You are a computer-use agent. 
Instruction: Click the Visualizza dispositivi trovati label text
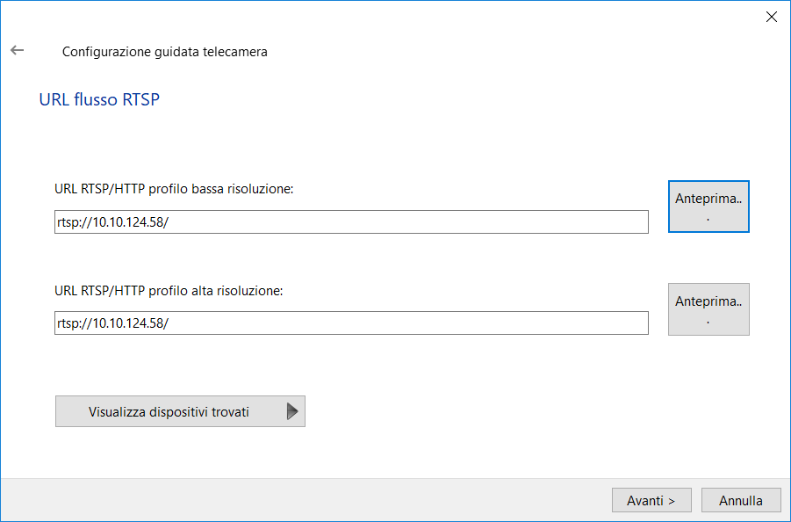point(168,412)
